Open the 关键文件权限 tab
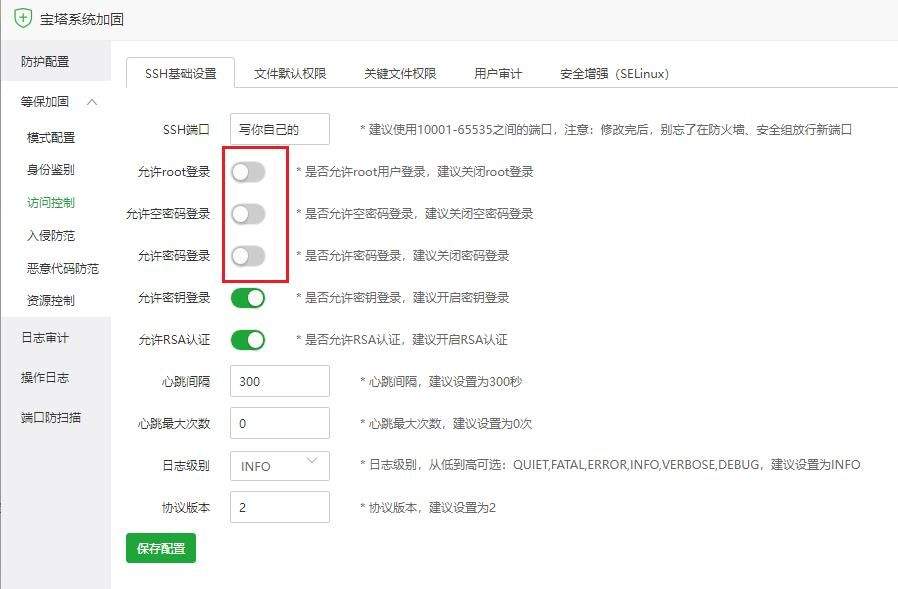 (400, 74)
